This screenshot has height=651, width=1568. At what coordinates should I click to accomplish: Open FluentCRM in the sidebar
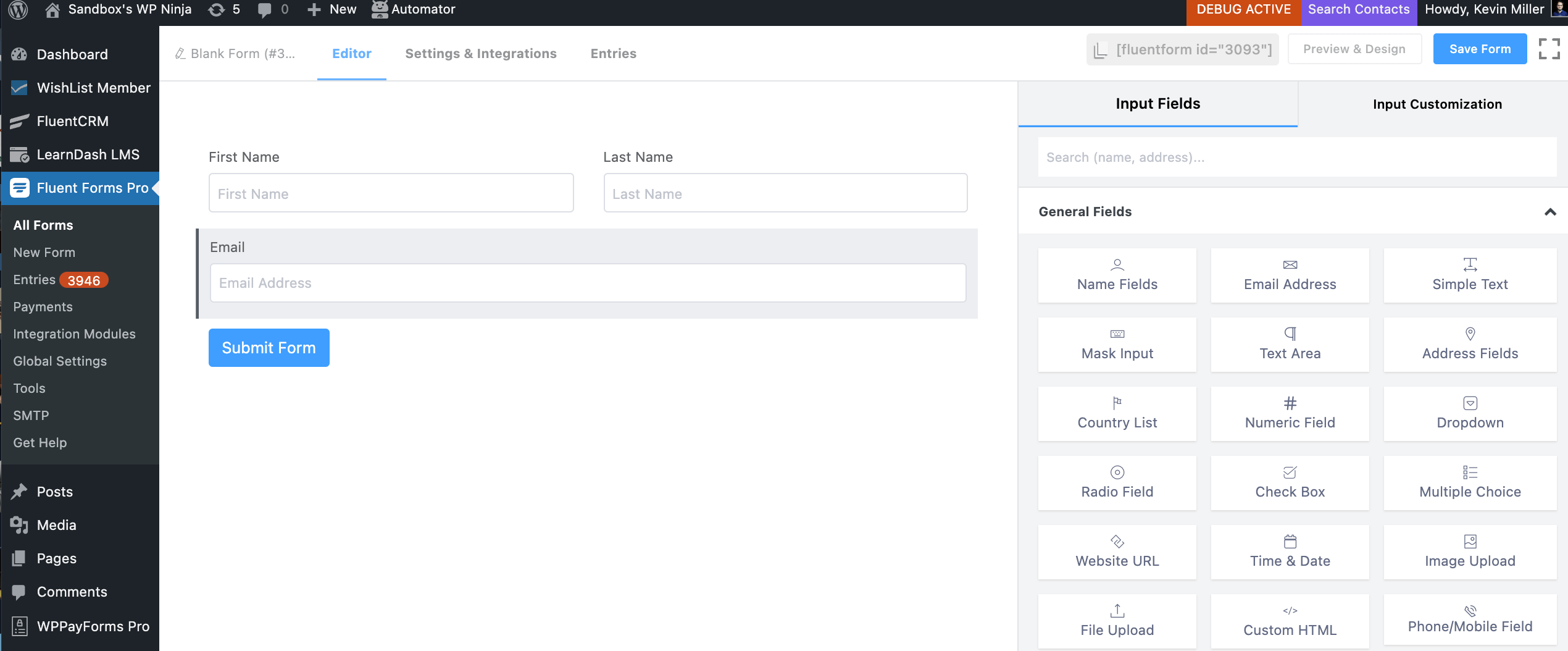click(x=80, y=121)
